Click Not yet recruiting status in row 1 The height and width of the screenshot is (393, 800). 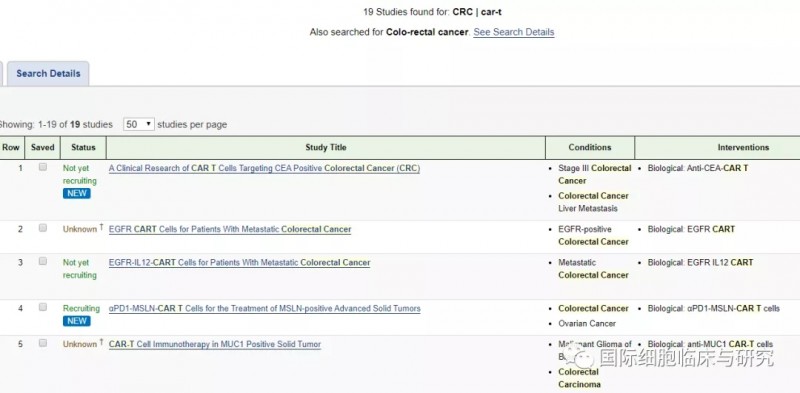click(x=80, y=175)
